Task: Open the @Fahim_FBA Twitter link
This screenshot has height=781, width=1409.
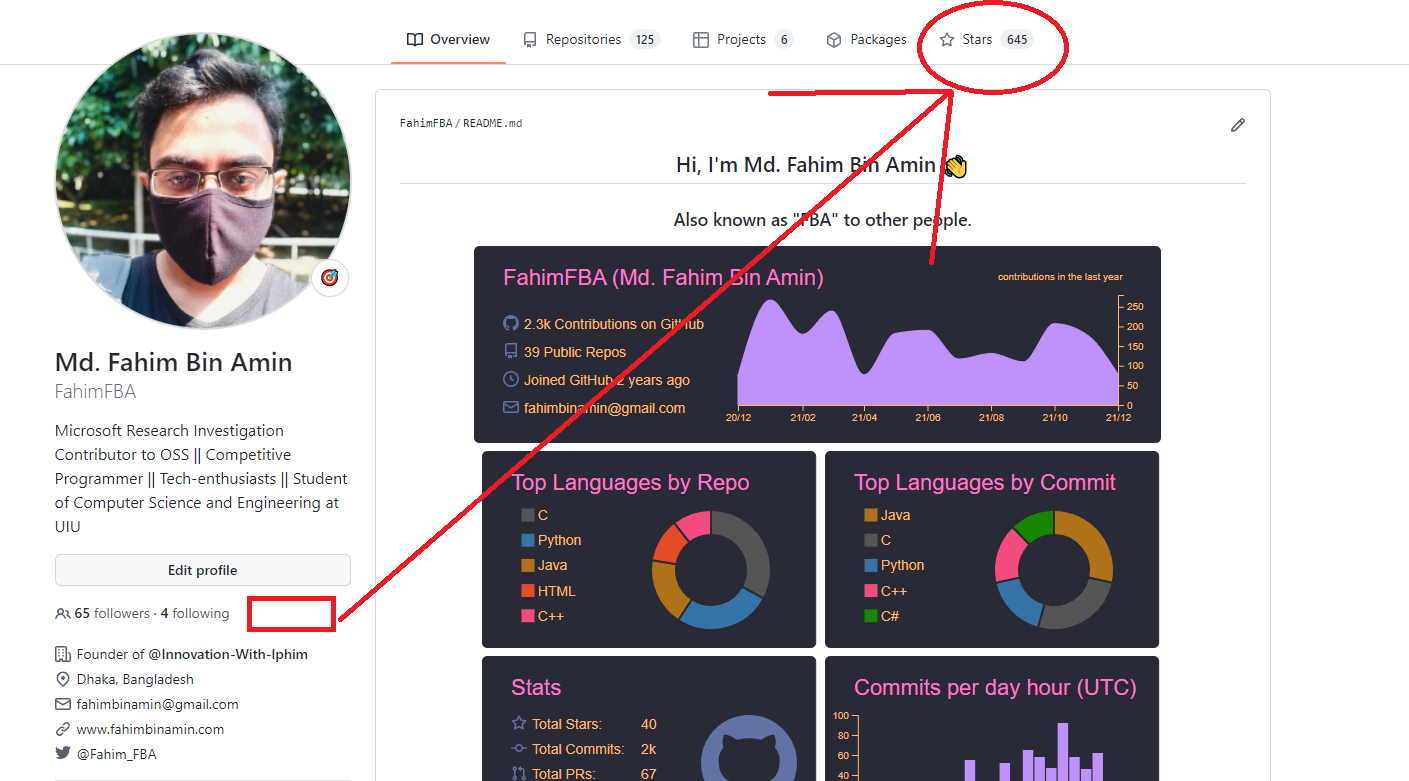Action: (117, 754)
